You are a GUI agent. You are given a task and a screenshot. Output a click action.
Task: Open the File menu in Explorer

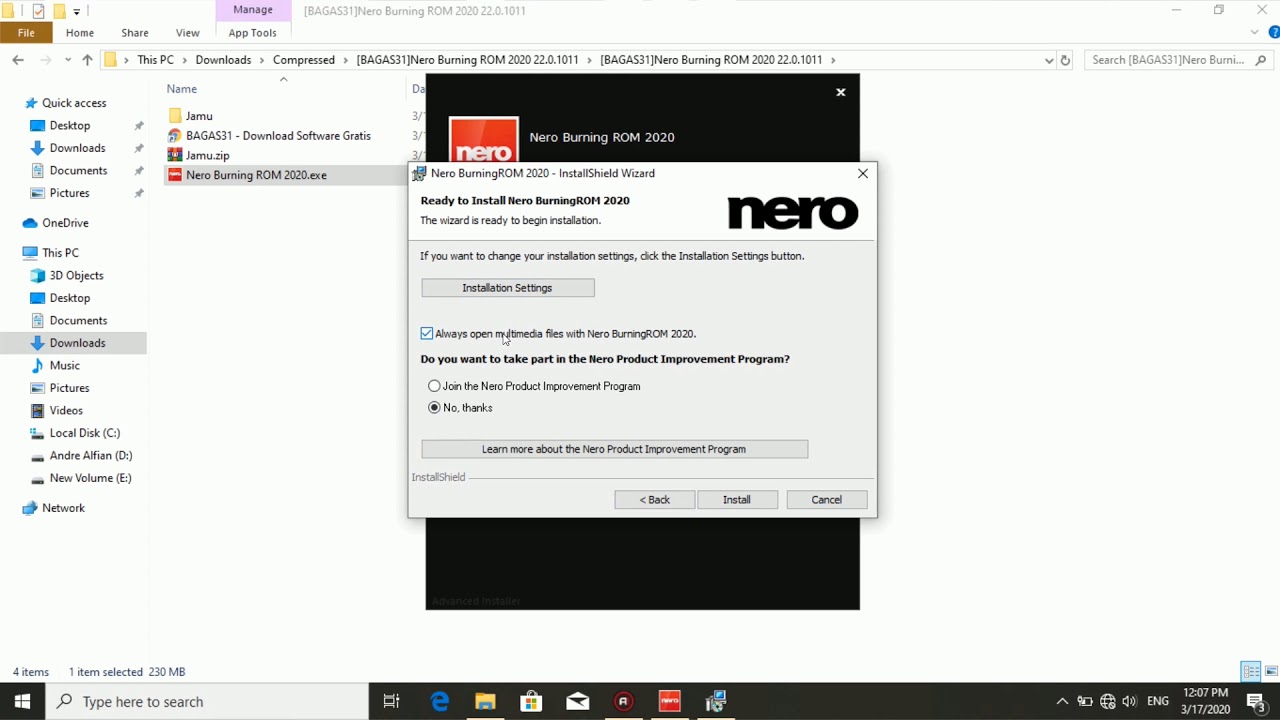pyautogui.click(x=26, y=33)
